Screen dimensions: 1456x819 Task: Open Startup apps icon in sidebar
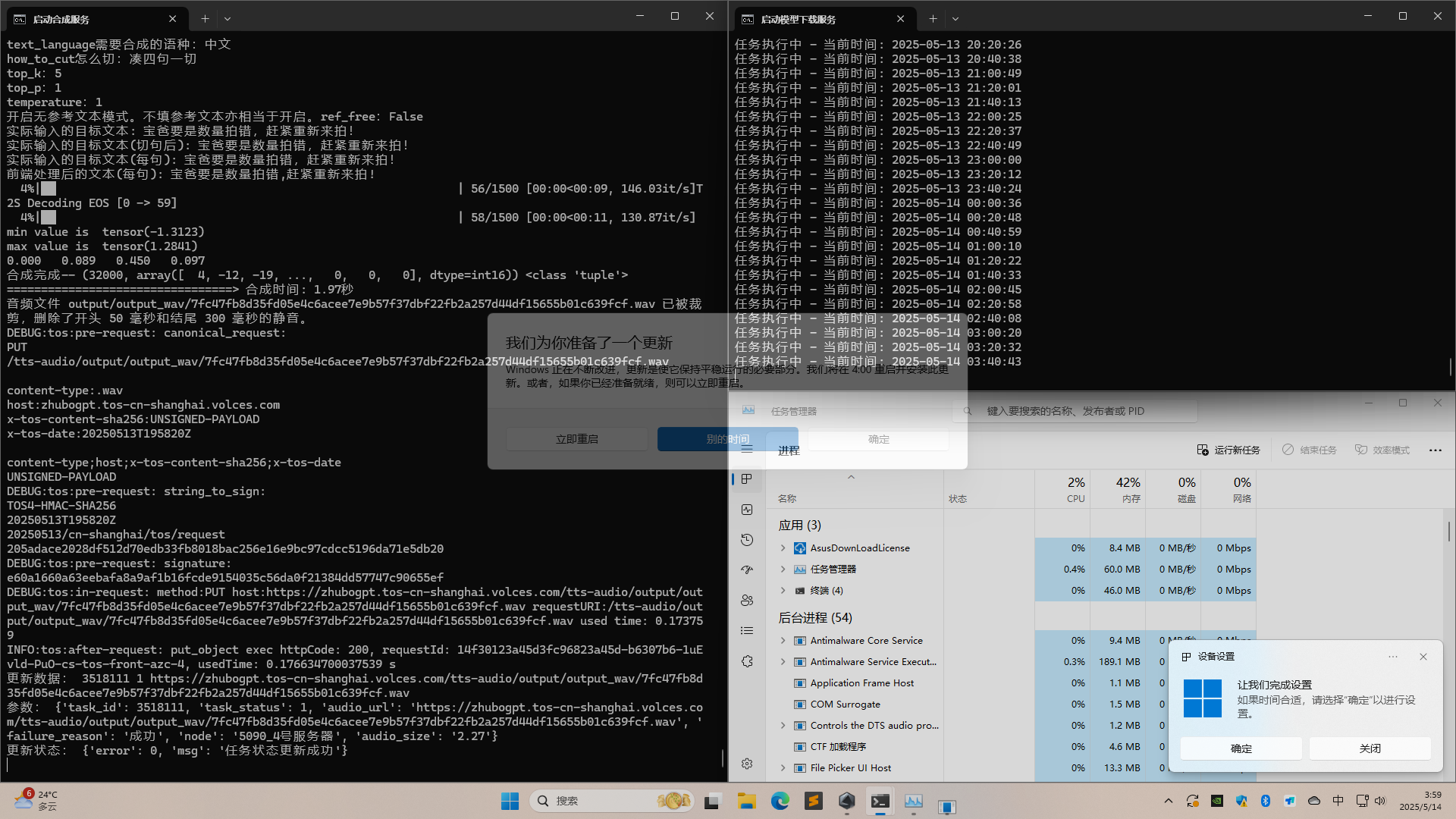coord(747,570)
